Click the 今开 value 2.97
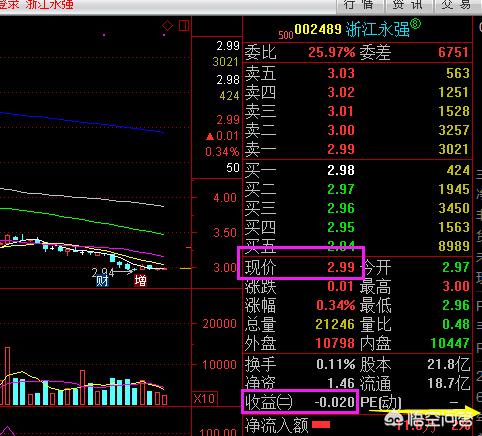The width and height of the screenshot is (482, 436). pos(456,267)
